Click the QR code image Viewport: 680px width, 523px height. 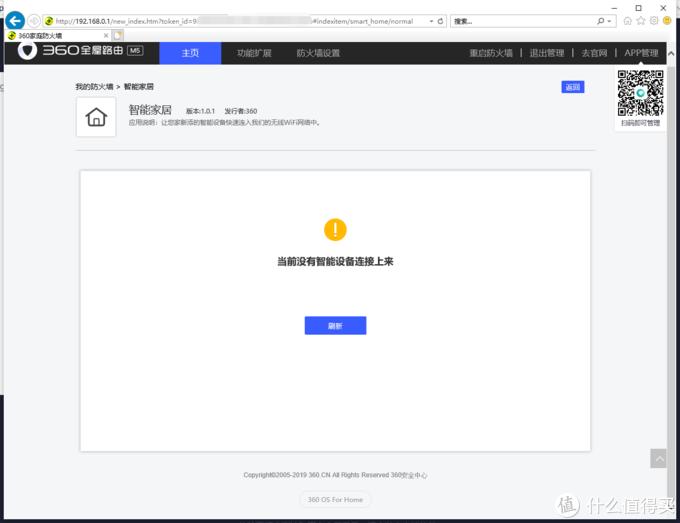(x=641, y=93)
